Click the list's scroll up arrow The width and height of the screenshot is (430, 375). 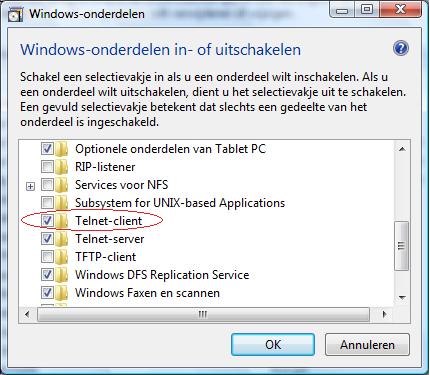pos(402,149)
